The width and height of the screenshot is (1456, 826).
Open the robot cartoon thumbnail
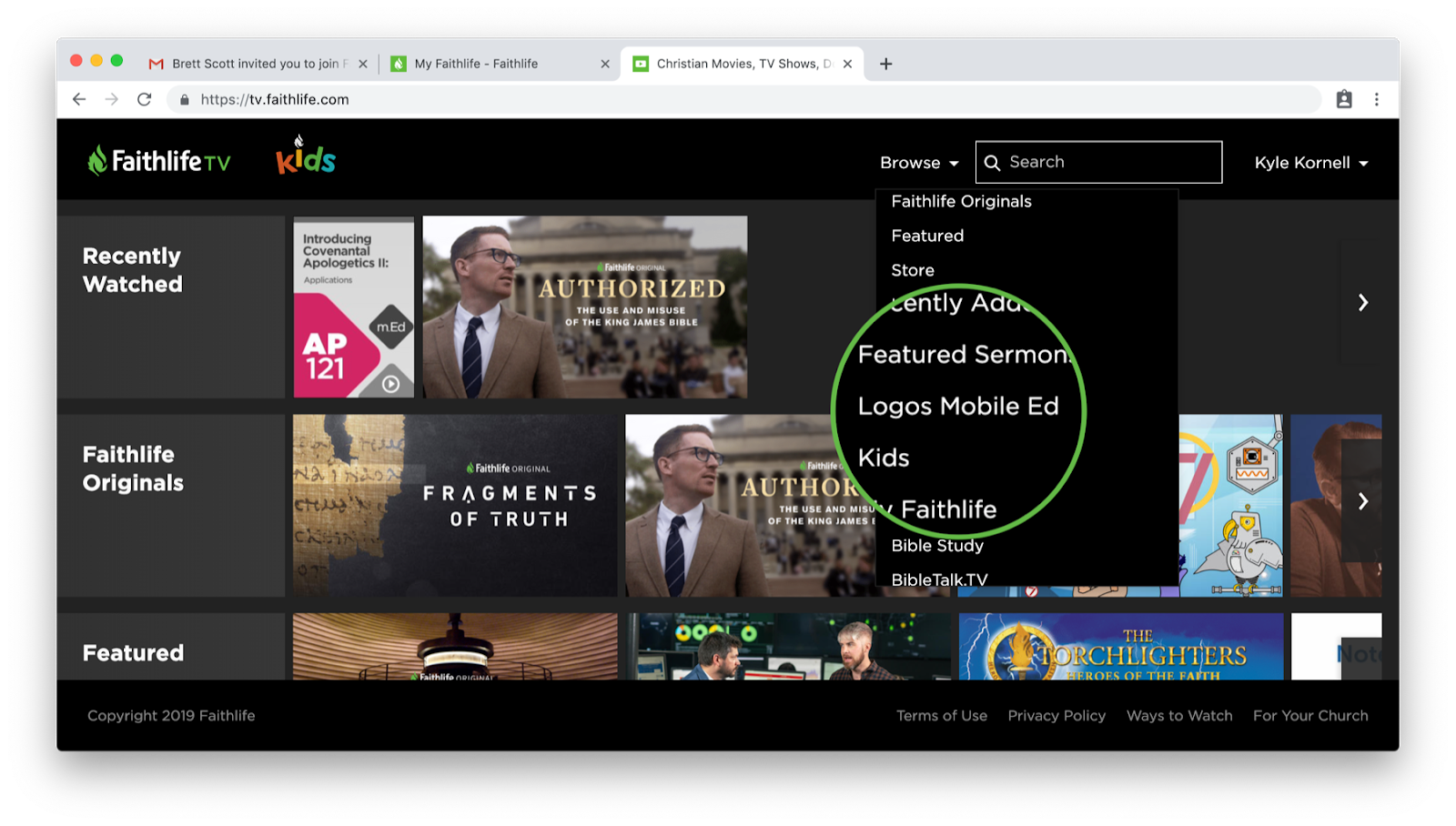click(x=1230, y=506)
